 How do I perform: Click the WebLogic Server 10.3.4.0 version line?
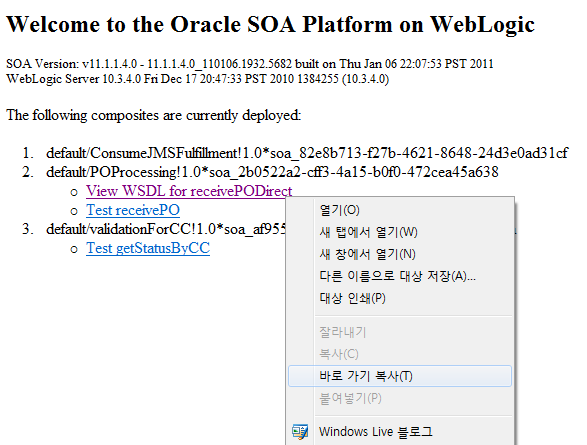[198, 79]
